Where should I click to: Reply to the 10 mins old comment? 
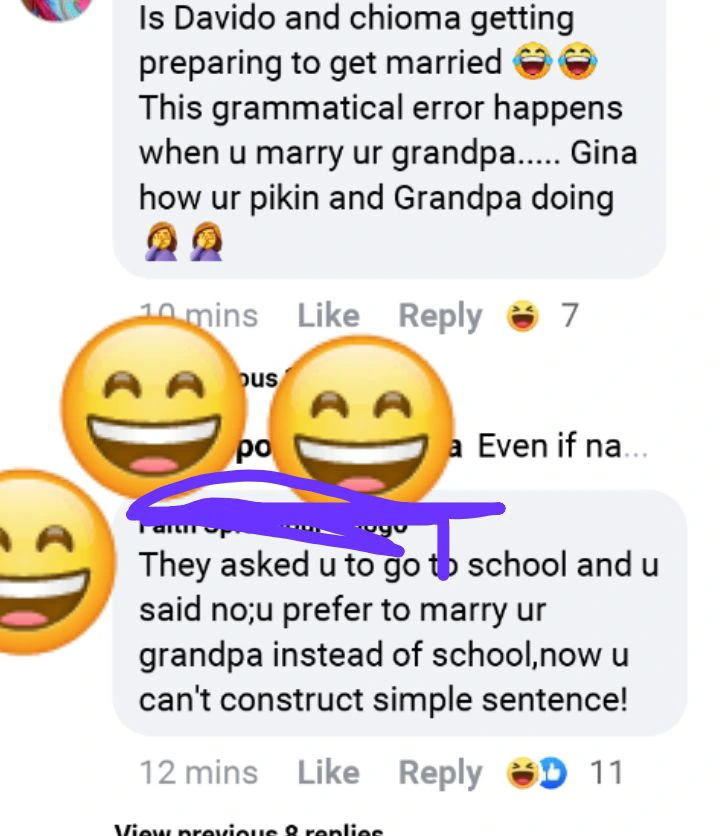pyautogui.click(x=440, y=317)
